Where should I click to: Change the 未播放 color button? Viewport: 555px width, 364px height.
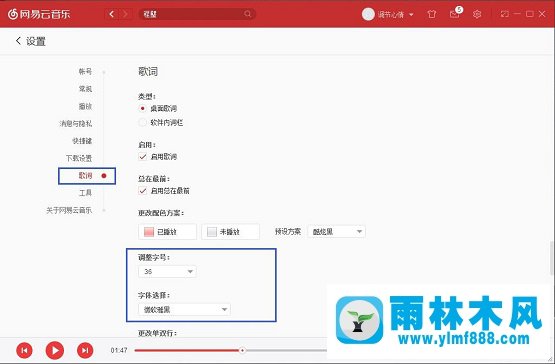coord(230,232)
